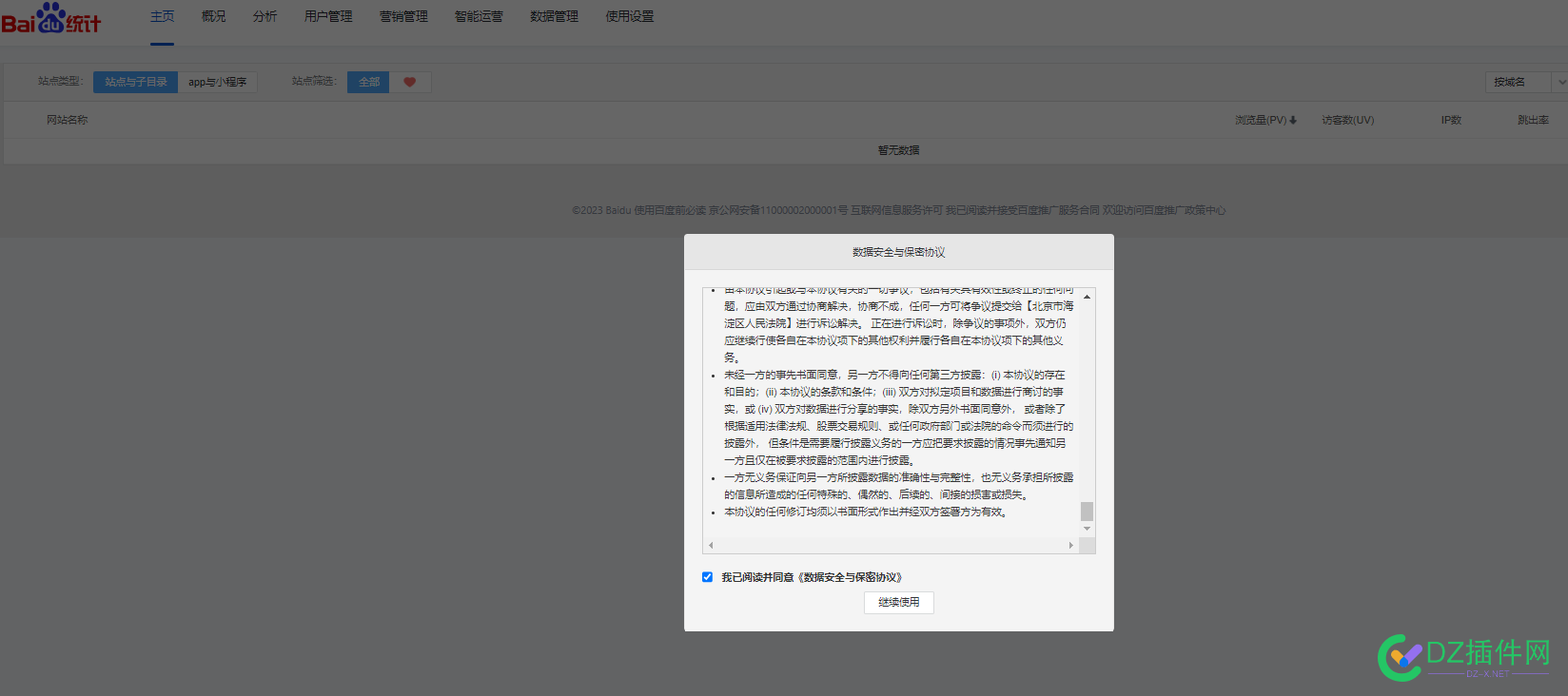Click the 网站名称 column header
The width and height of the screenshot is (1568, 696).
click(x=68, y=120)
